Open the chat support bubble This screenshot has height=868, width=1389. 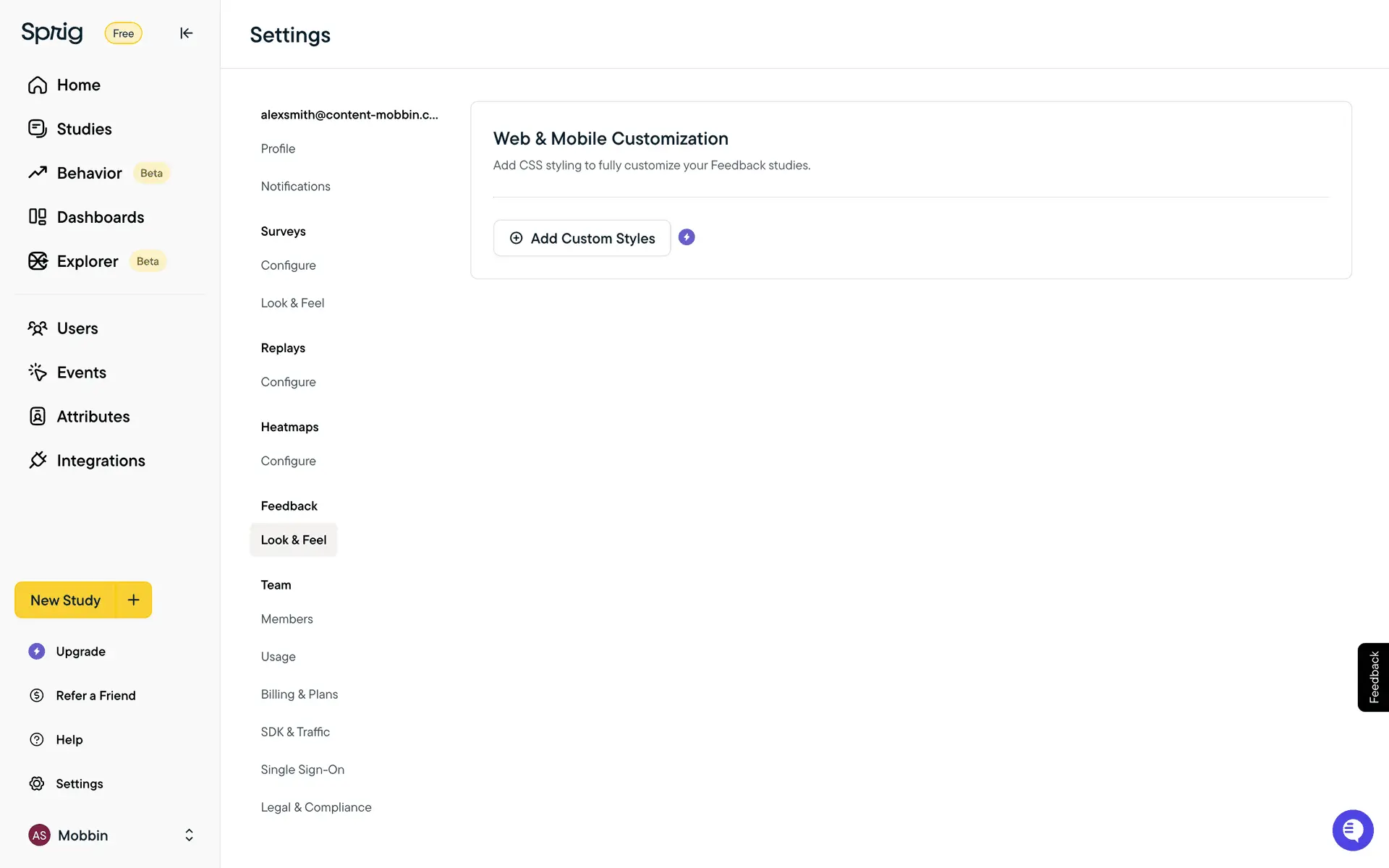[1352, 830]
